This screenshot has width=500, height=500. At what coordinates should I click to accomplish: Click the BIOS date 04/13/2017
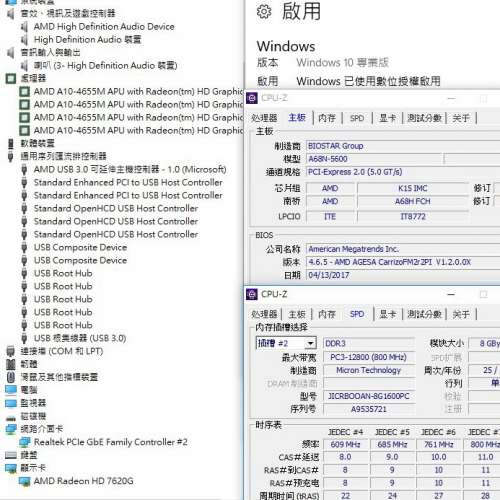(403, 275)
